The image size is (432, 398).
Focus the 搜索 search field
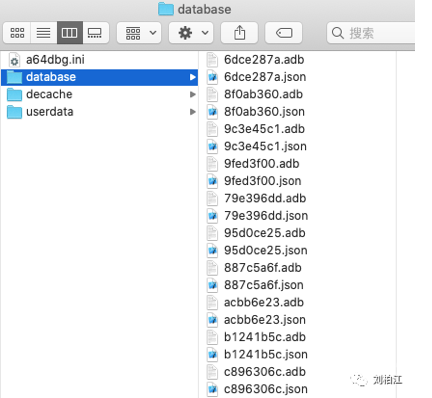[371, 33]
